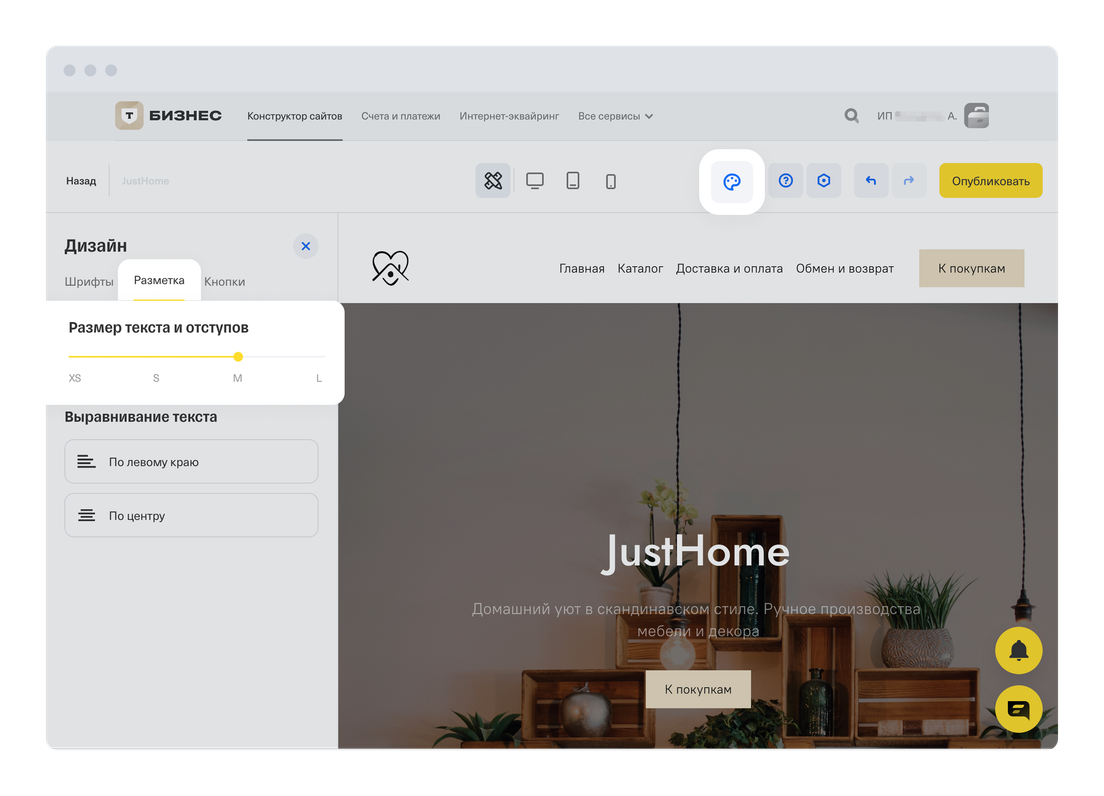Click Доставка и оплата menu link
Image resolution: width=1104 pixels, height=796 pixels.
pos(729,268)
